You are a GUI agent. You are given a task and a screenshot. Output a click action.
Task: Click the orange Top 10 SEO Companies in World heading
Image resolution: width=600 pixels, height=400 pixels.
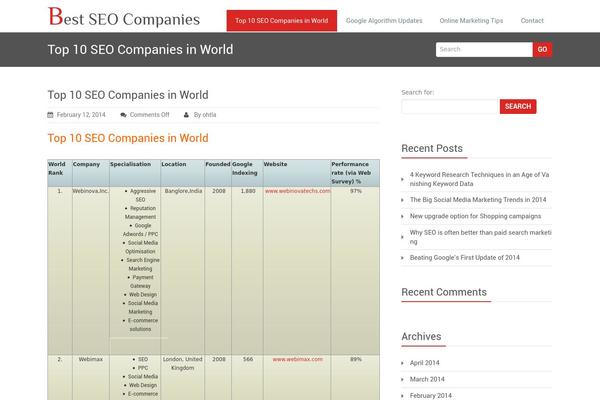coord(128,138)
